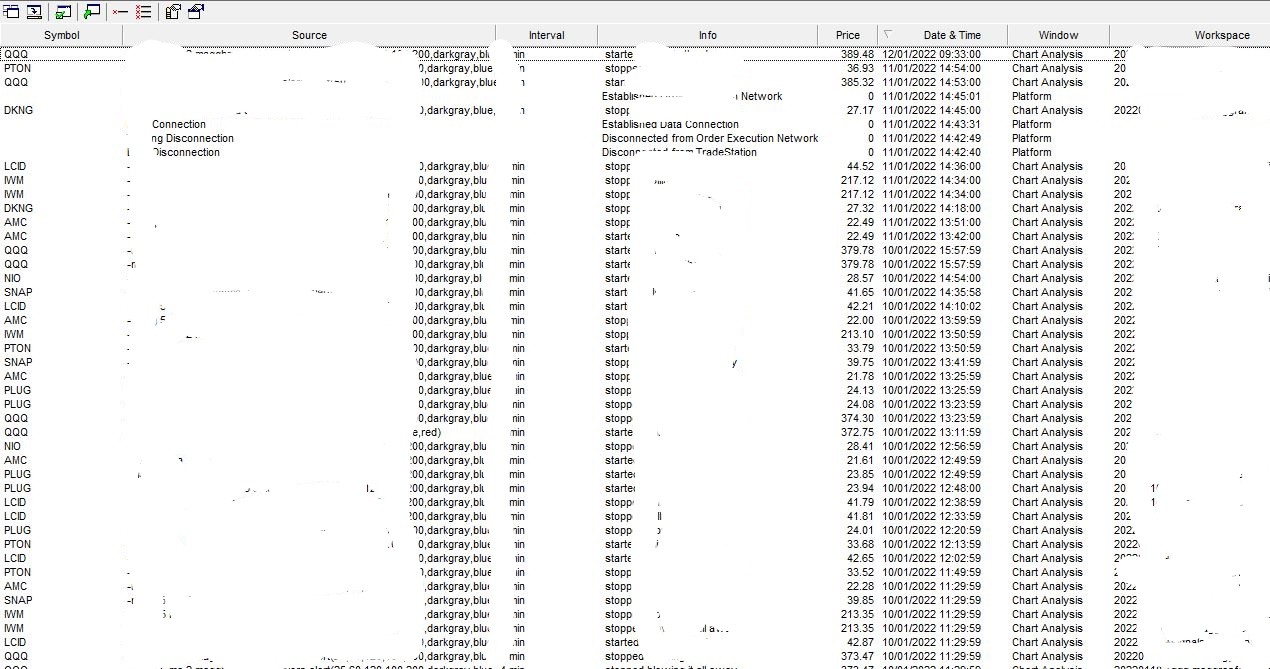This screenshot has height=669, width=1270.
Task: Select the price cell 385.32
Action: (857, 82)
